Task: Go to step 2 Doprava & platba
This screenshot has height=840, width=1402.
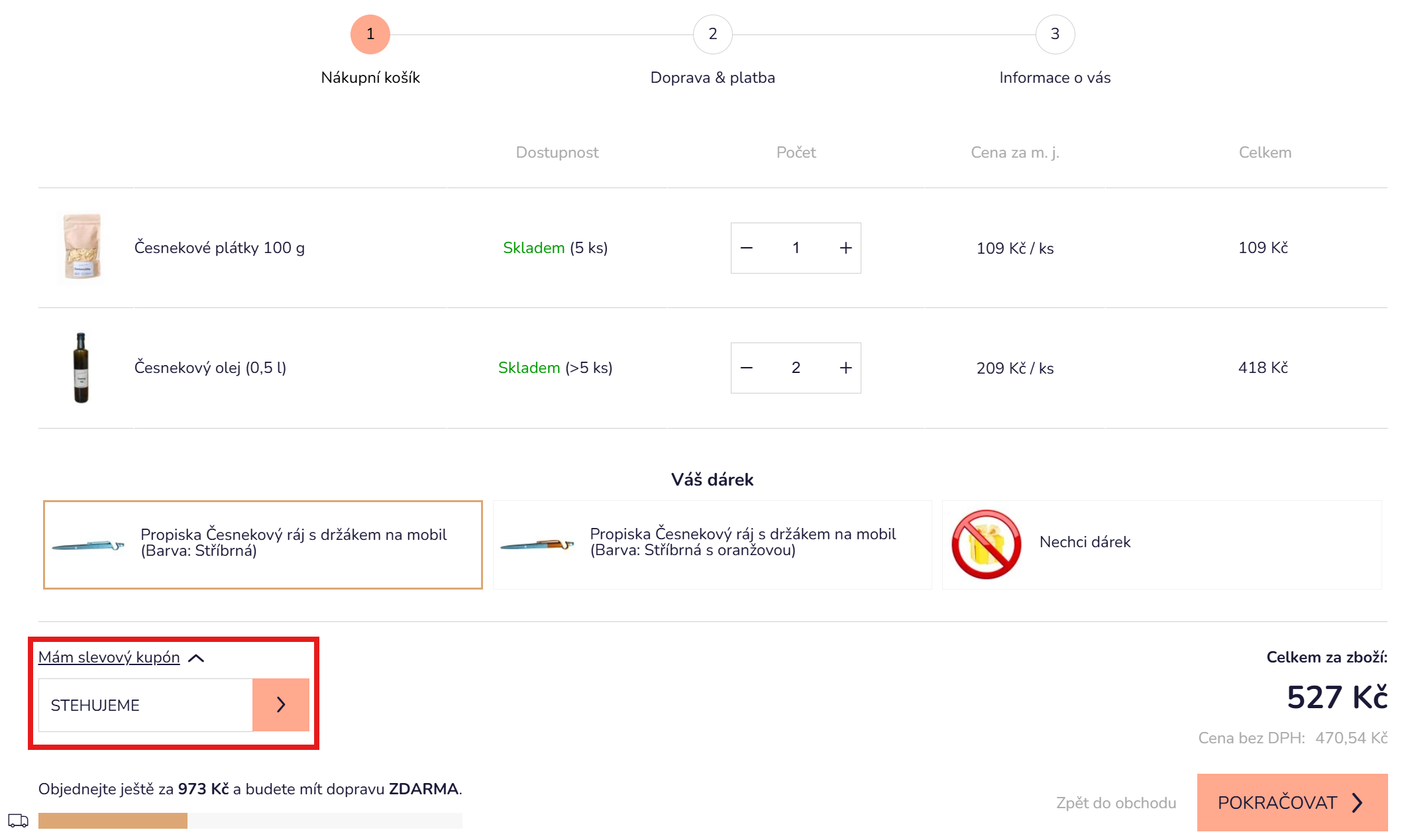Action: coord(712,34)
